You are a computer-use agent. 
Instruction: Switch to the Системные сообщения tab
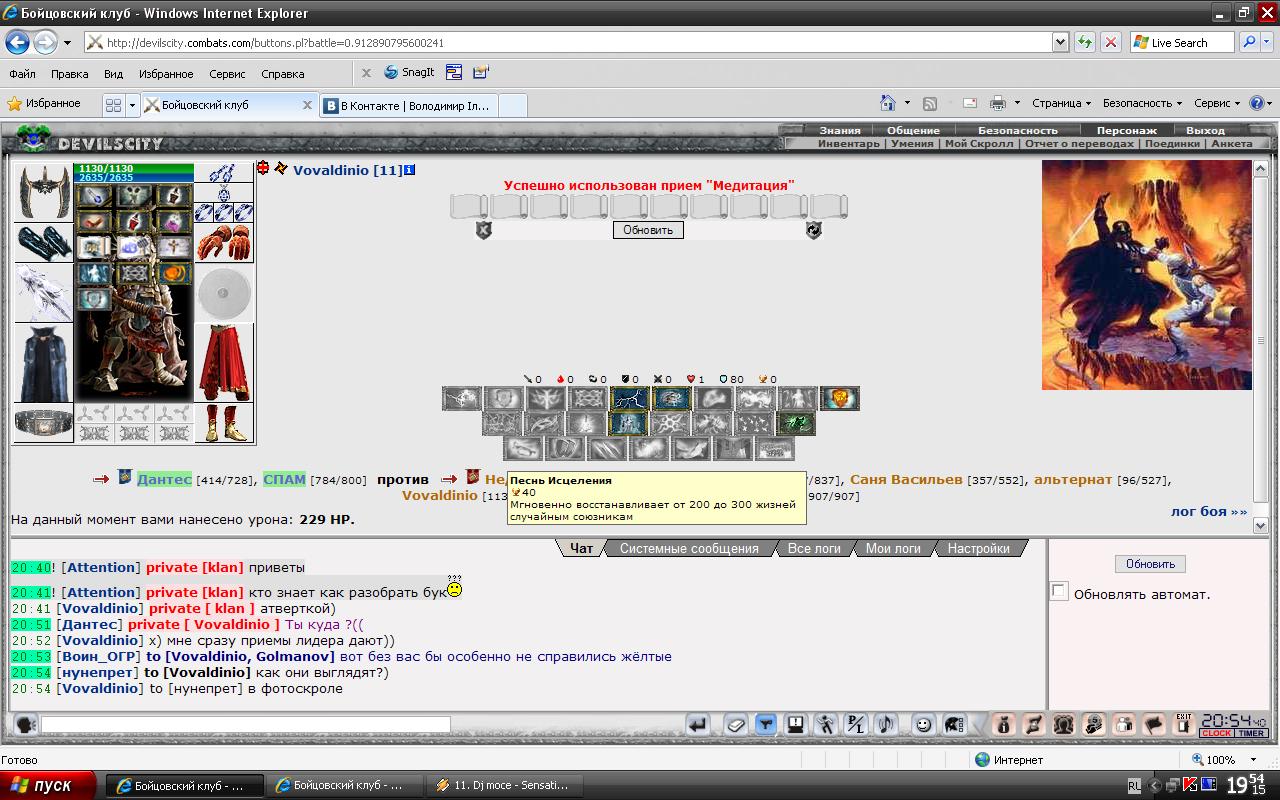[x=689, y=548]
